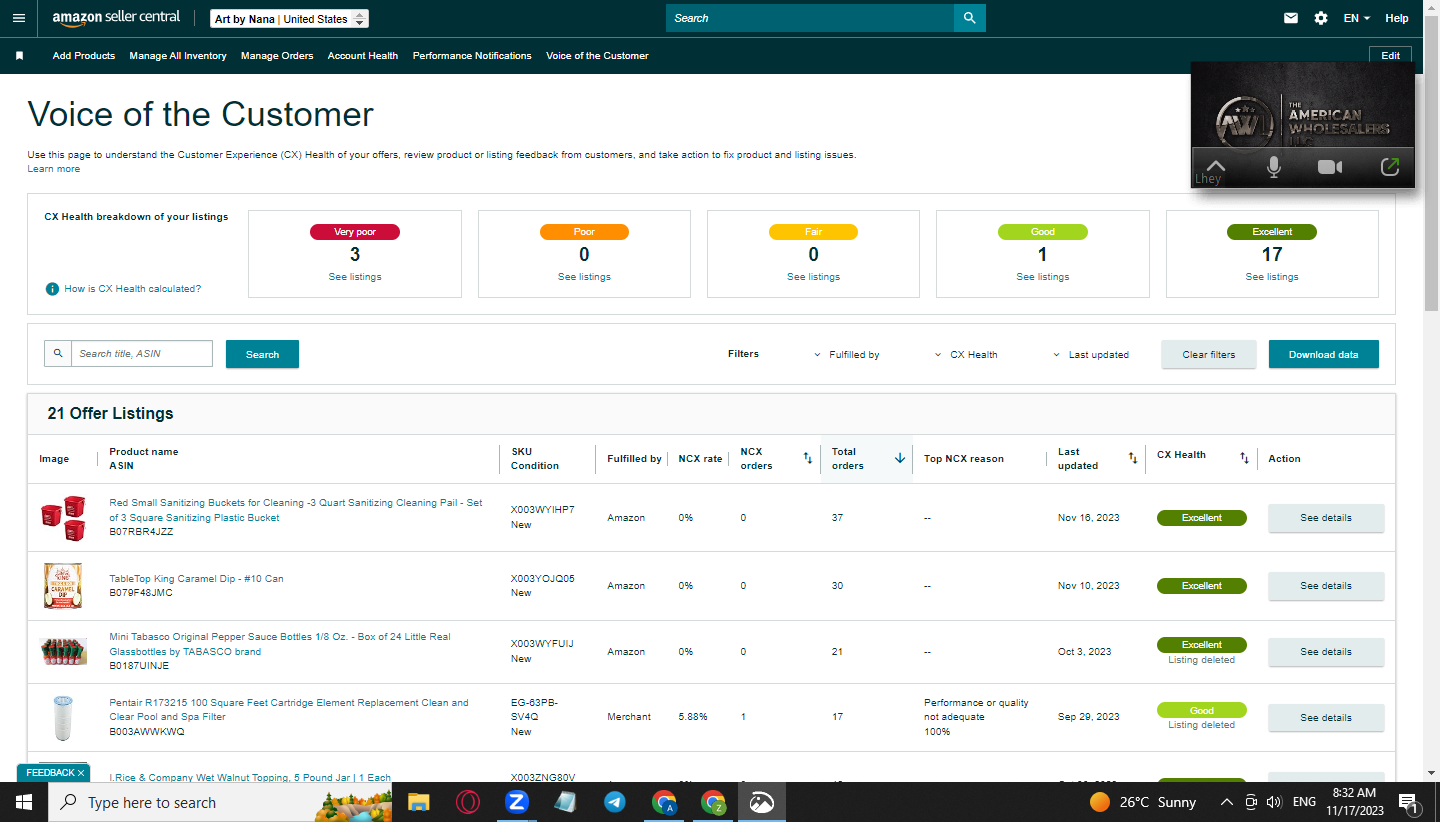Open the hamburger navigation menu
The width and height of the screenshot is (1440, 822).
19,18
